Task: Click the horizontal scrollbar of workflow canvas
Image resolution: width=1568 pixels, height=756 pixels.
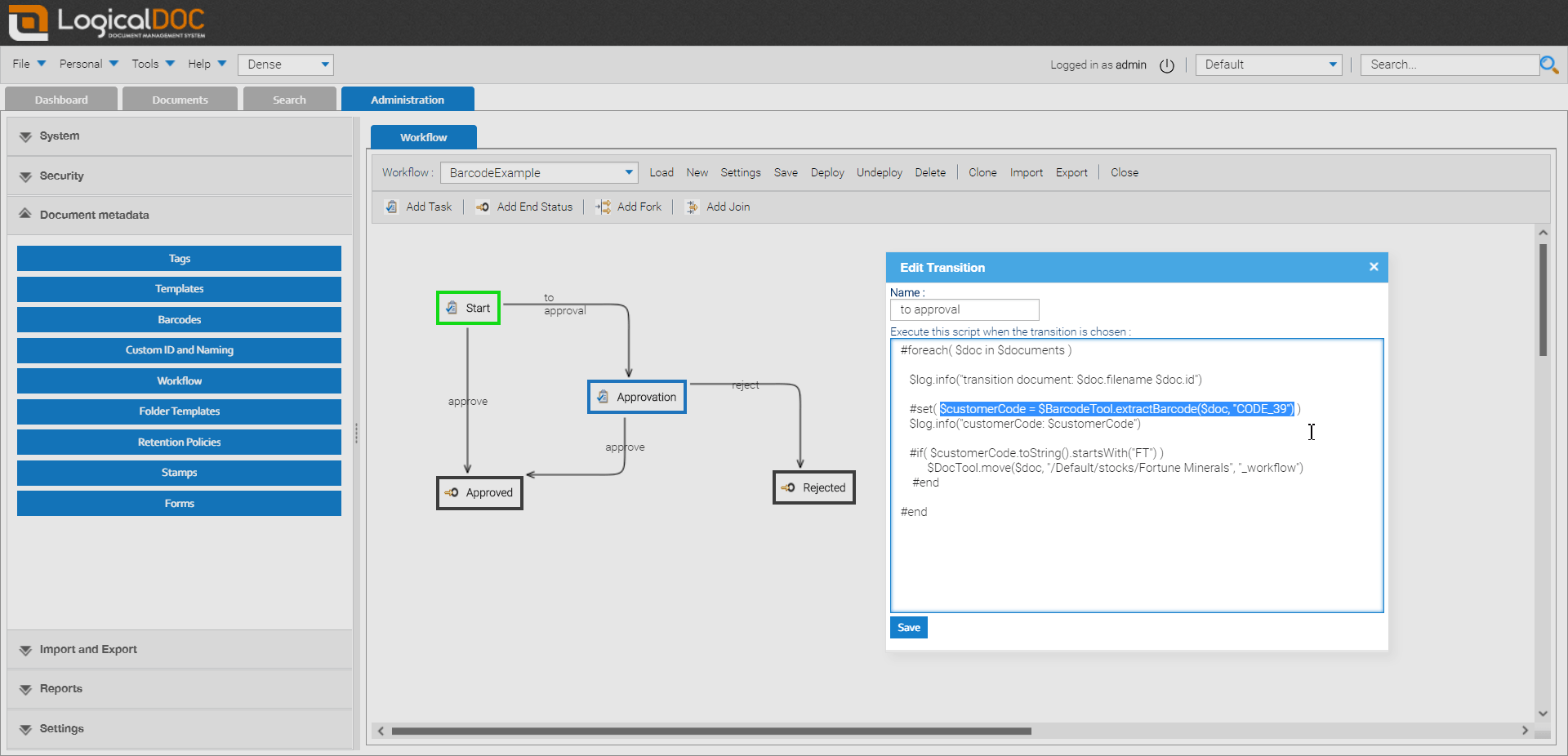Action: tap(710, 731)
